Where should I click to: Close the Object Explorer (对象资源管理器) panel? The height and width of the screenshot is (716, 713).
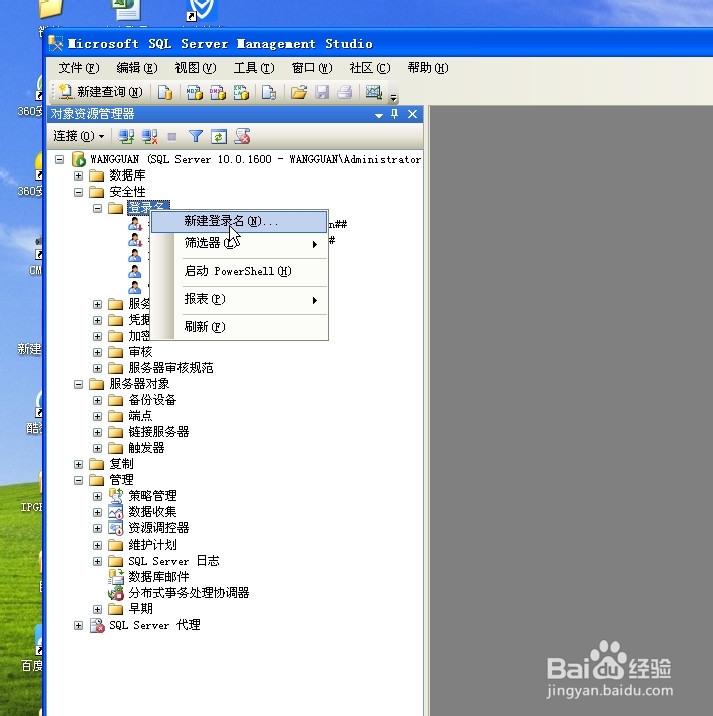point(412,114)
